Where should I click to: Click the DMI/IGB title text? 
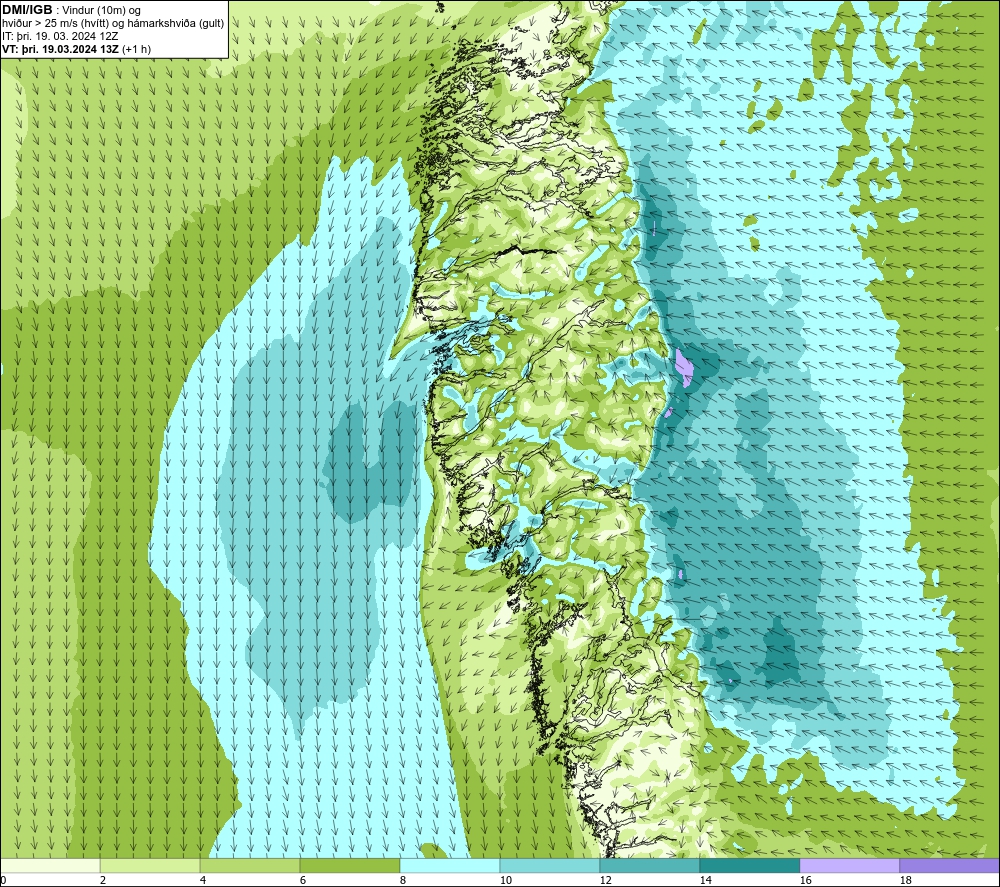(x=27, y=10)
